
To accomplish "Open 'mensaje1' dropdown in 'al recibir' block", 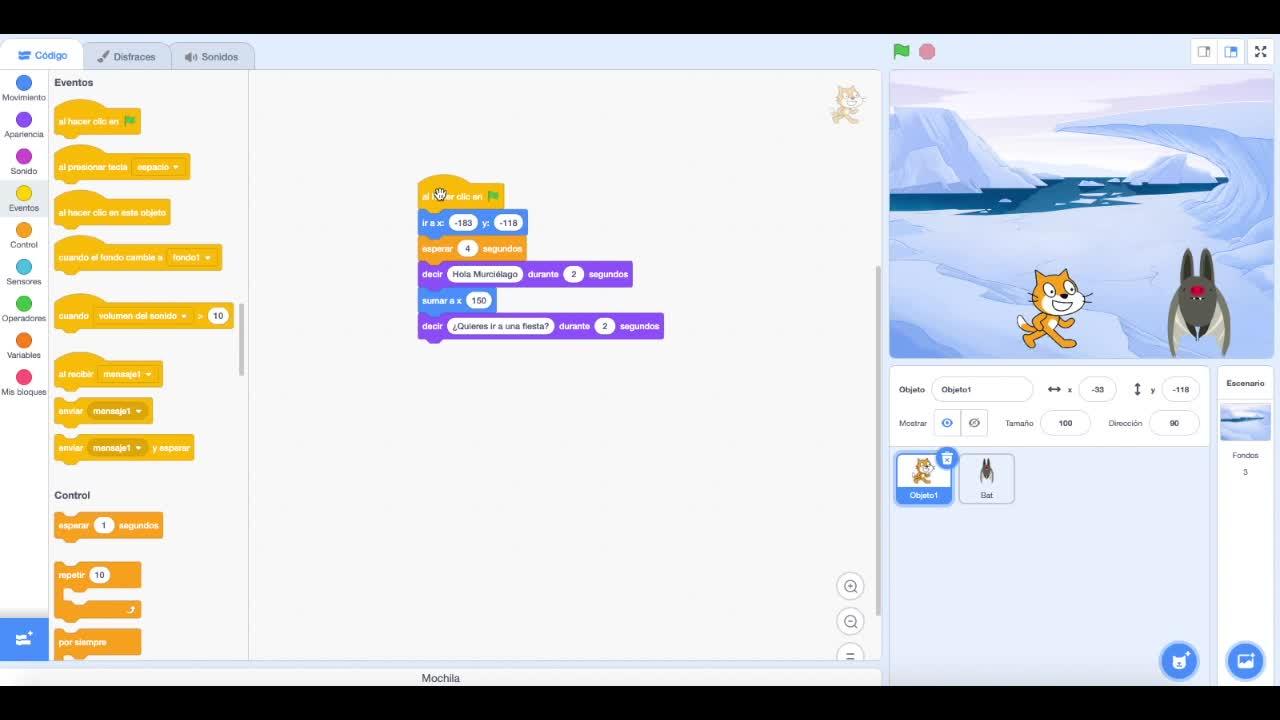I will [127, 374].
